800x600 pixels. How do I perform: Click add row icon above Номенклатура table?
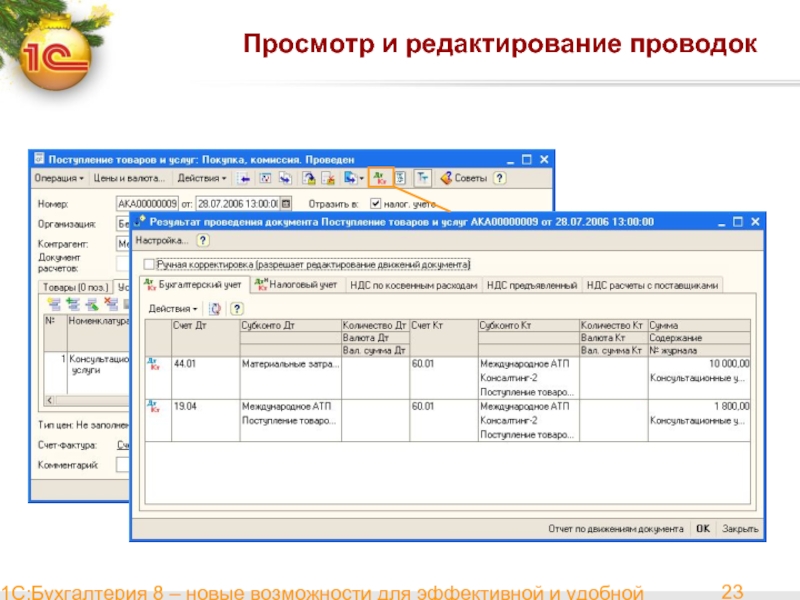pyautogui.click(x=54, y=304)
